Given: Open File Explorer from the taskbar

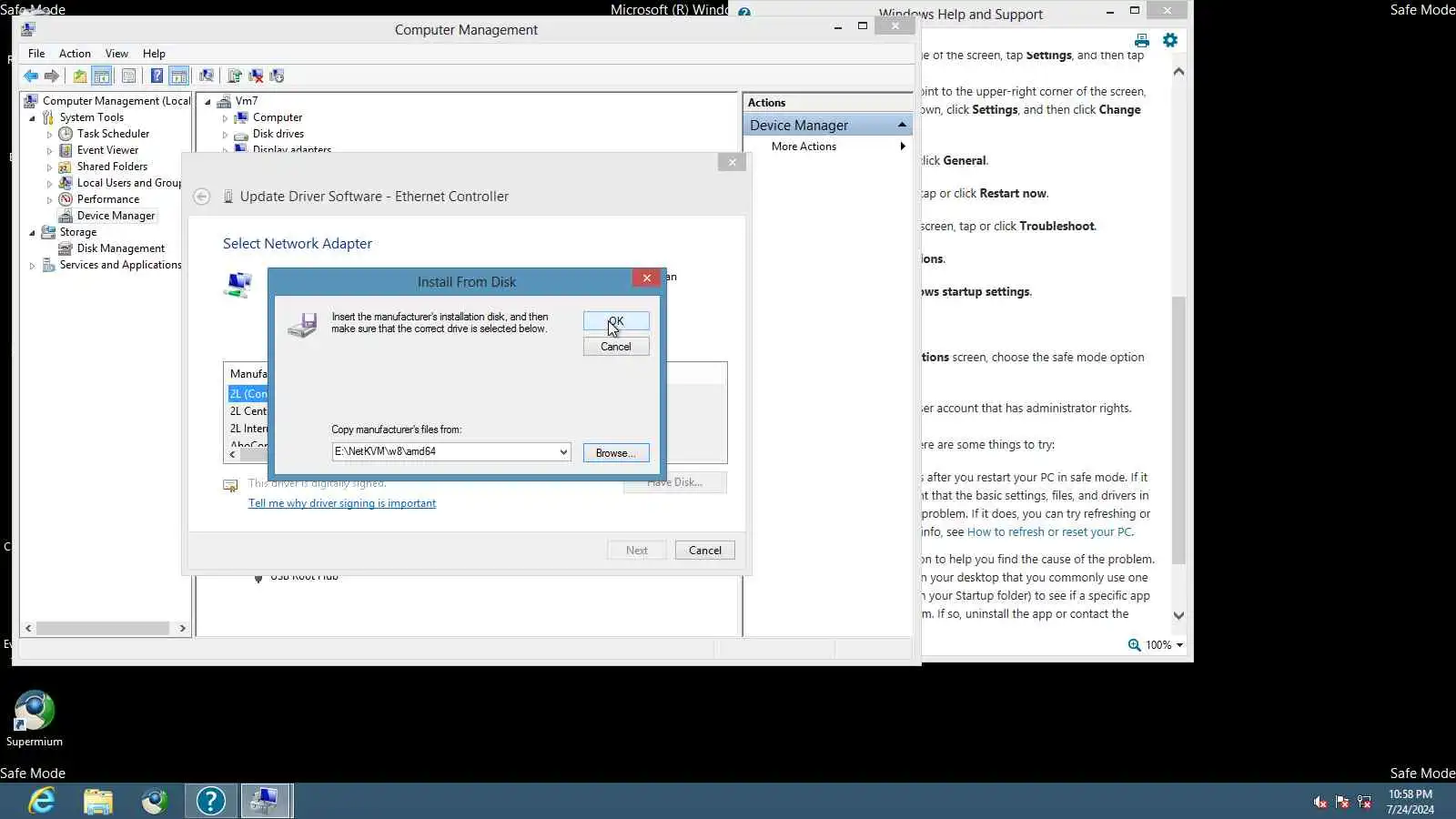Looking at the screenshot, I should coord(98,801).
